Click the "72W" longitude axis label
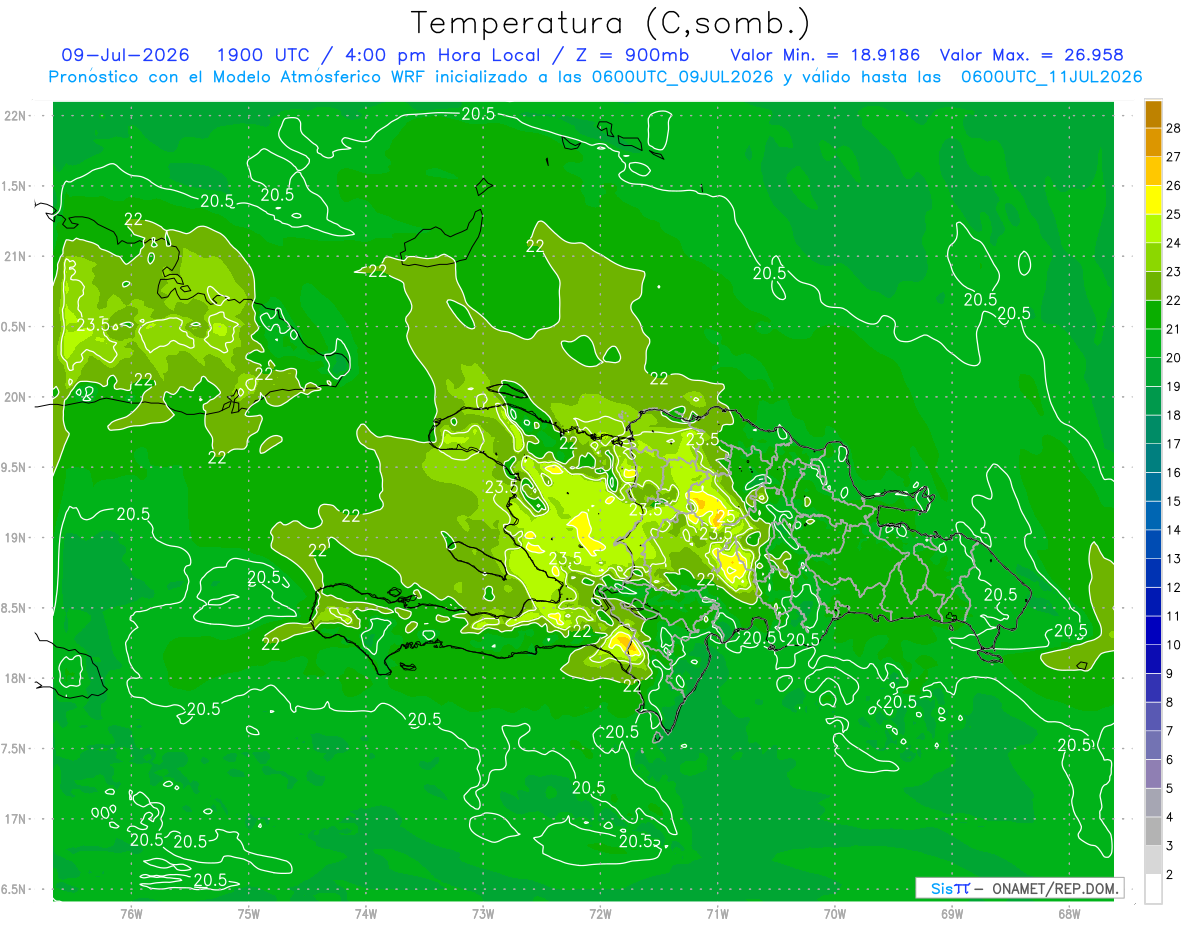The height and width of the screenshot is (927, 1200). [600, 913]
